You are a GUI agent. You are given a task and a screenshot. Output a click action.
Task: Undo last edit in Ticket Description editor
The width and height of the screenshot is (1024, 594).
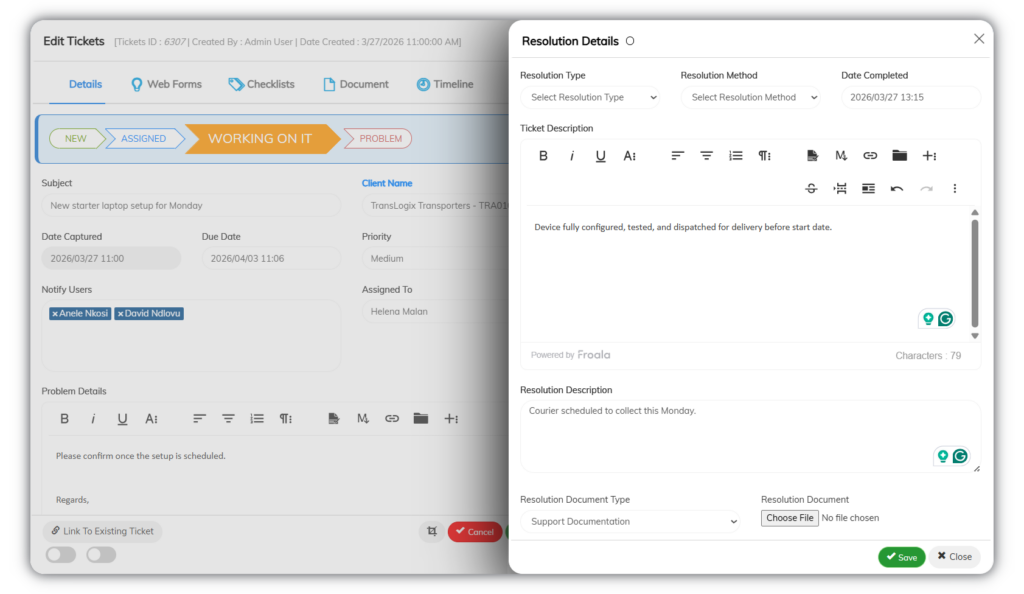tap(897, 188)
